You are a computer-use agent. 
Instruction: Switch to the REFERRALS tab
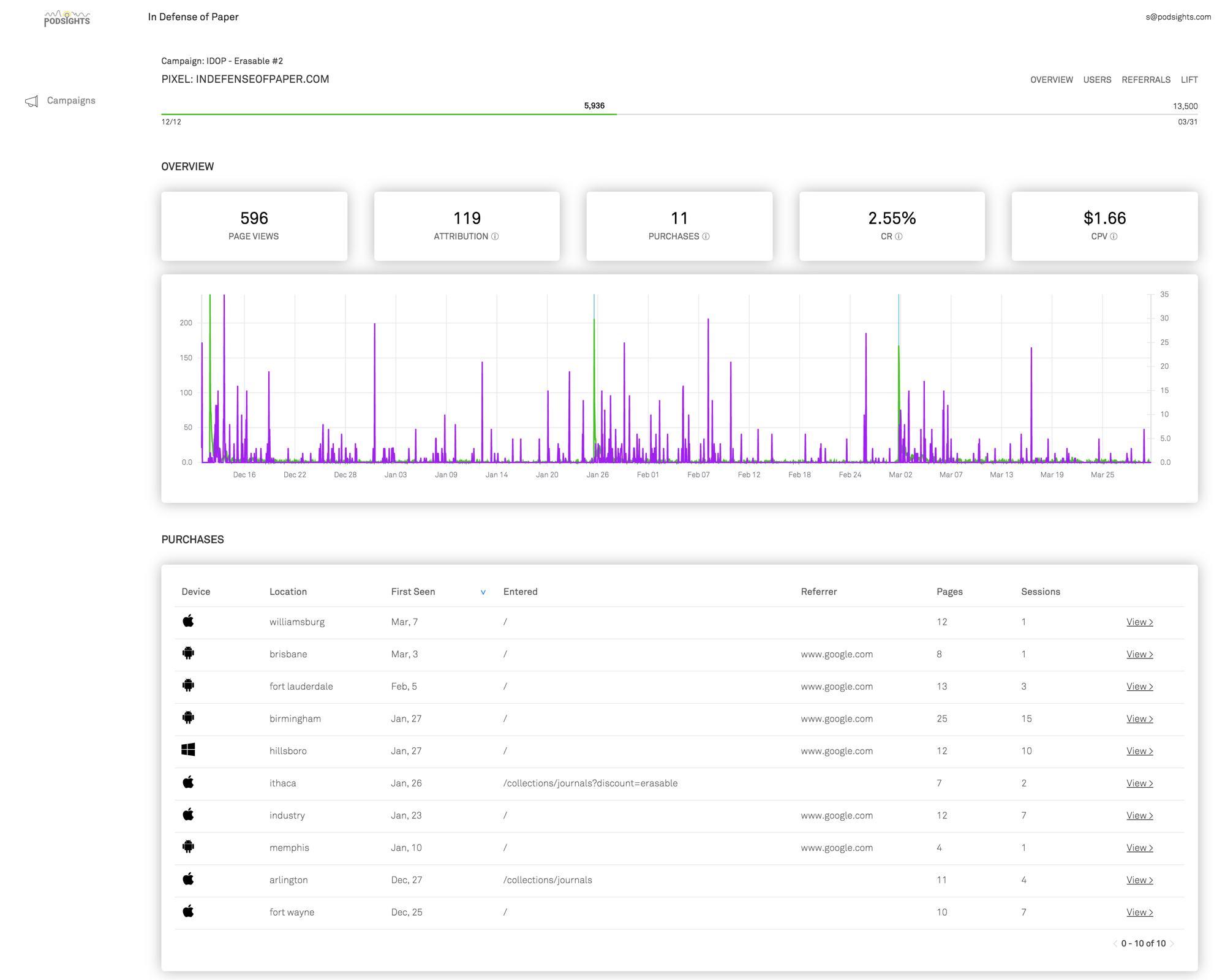coord(1147,79)
